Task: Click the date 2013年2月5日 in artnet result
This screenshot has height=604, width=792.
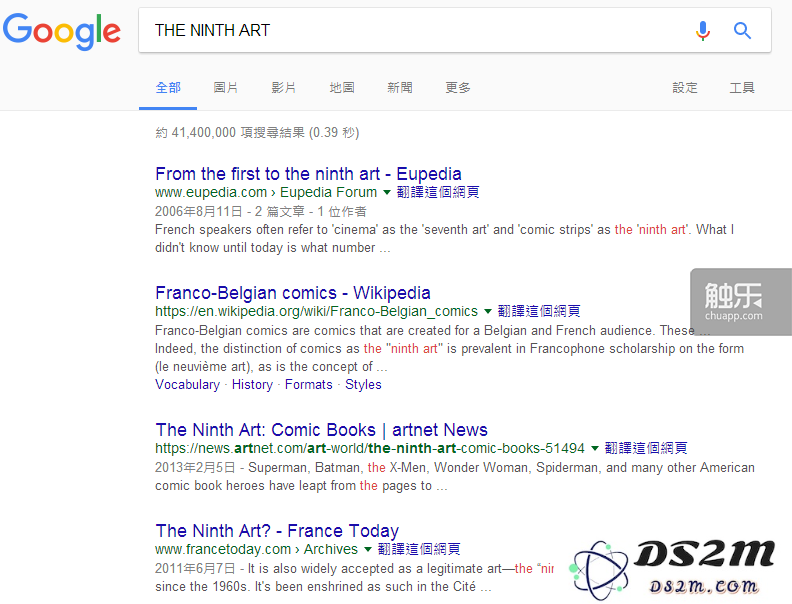Action: tap(195, 468)
